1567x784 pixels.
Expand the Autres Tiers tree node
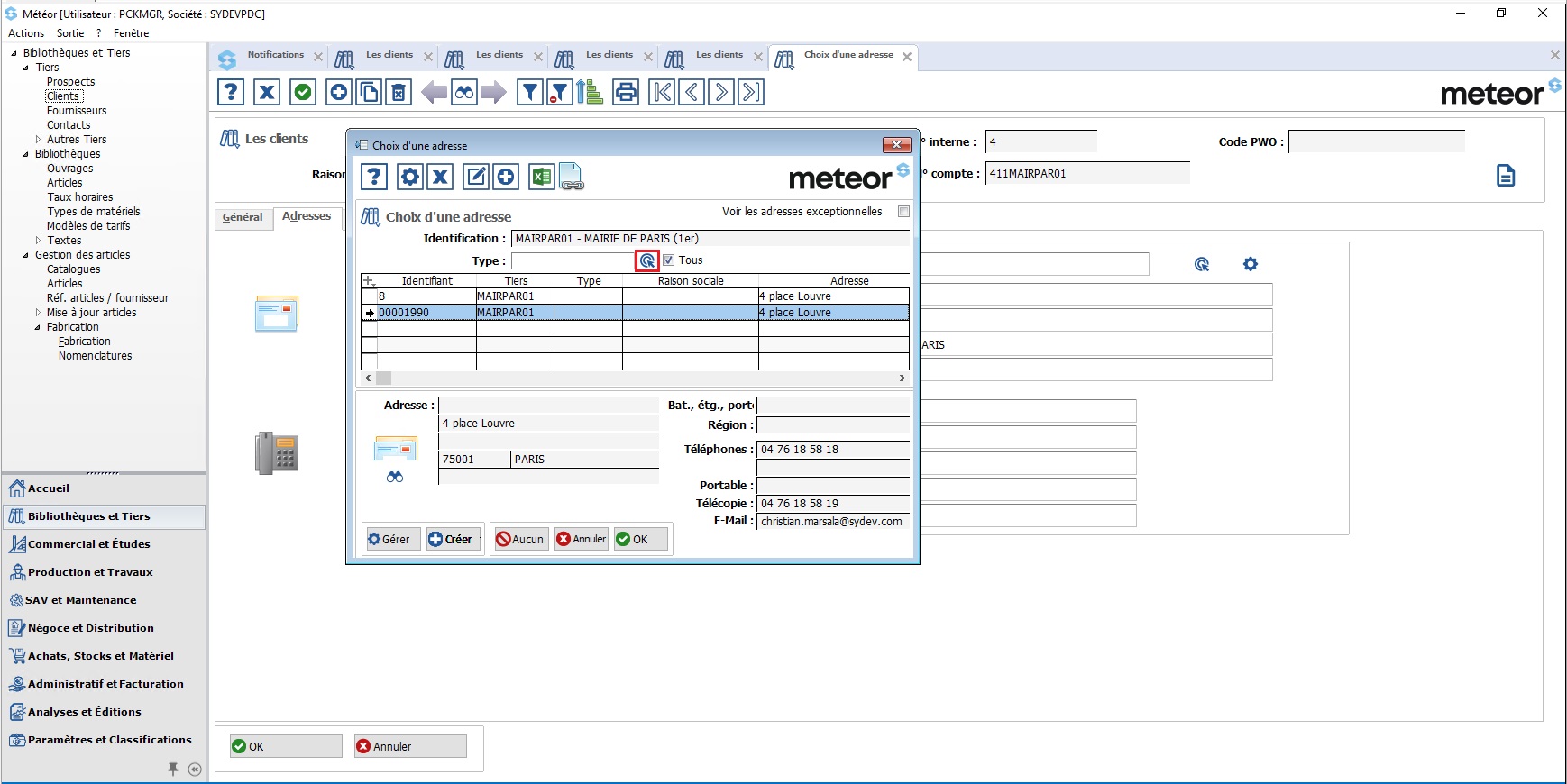click(x=38, y=140)
